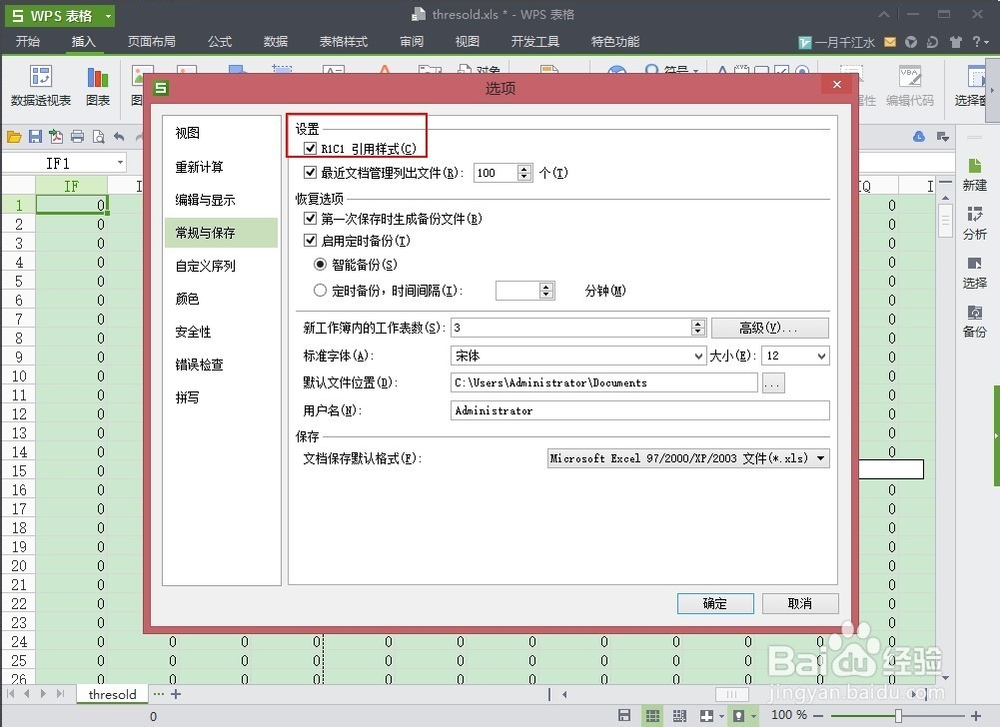Screen dimensions: 1000x727
Task: Click the Undo arrow icon
Action: coord(118,137)
